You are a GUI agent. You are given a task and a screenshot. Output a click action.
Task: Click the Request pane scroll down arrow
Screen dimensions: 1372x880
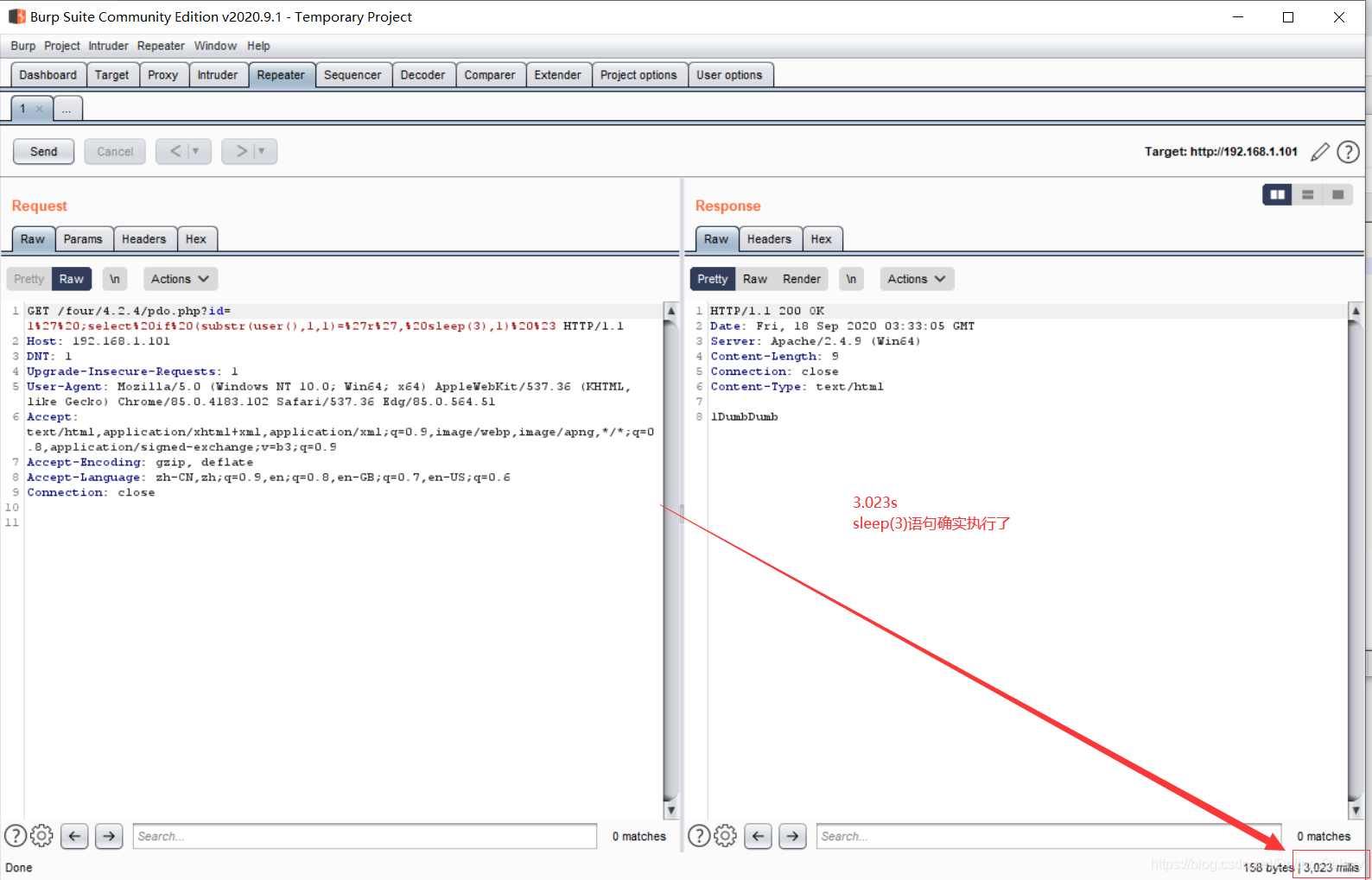point(670,811)
